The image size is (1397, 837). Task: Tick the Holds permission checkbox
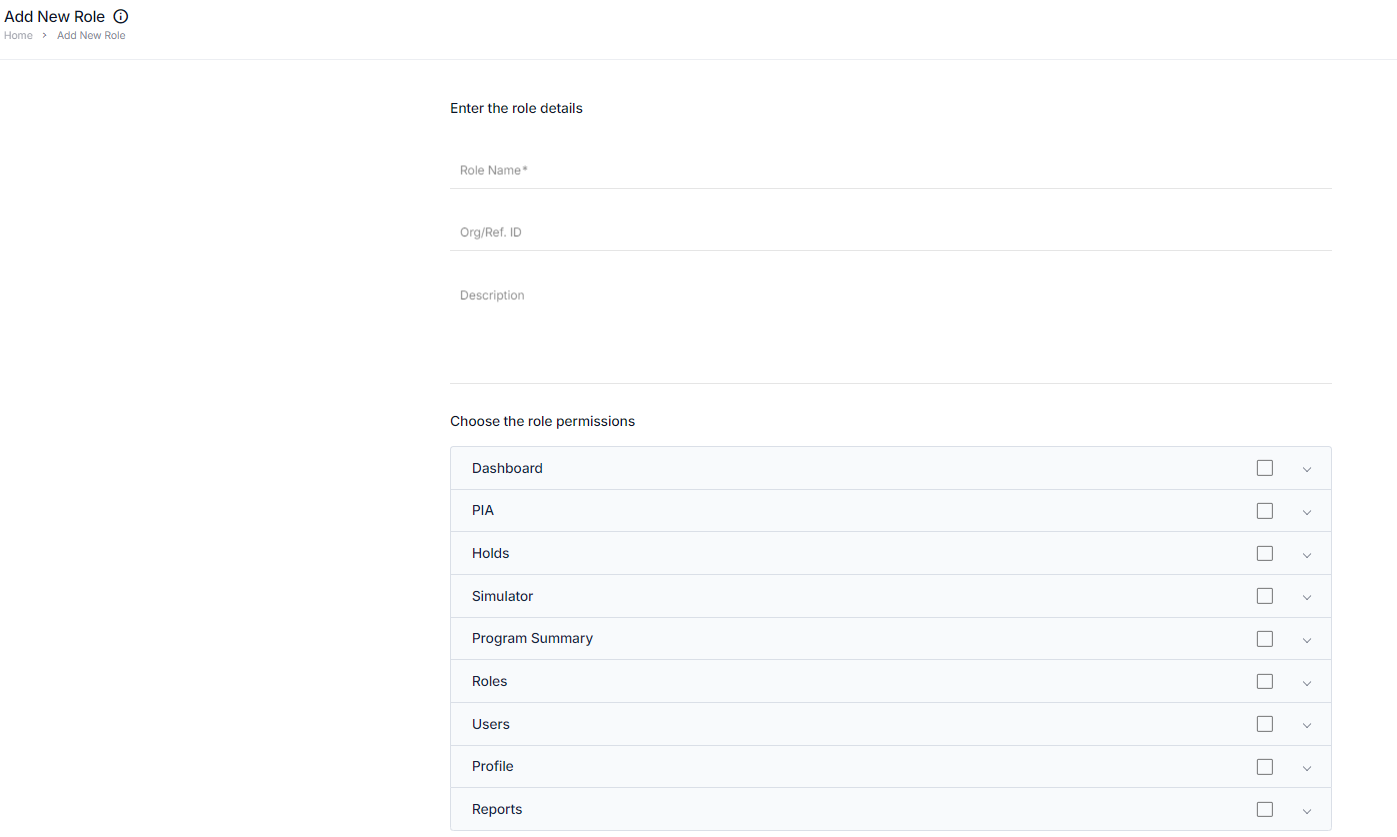pyautogui.click(x=1265, y=553)
